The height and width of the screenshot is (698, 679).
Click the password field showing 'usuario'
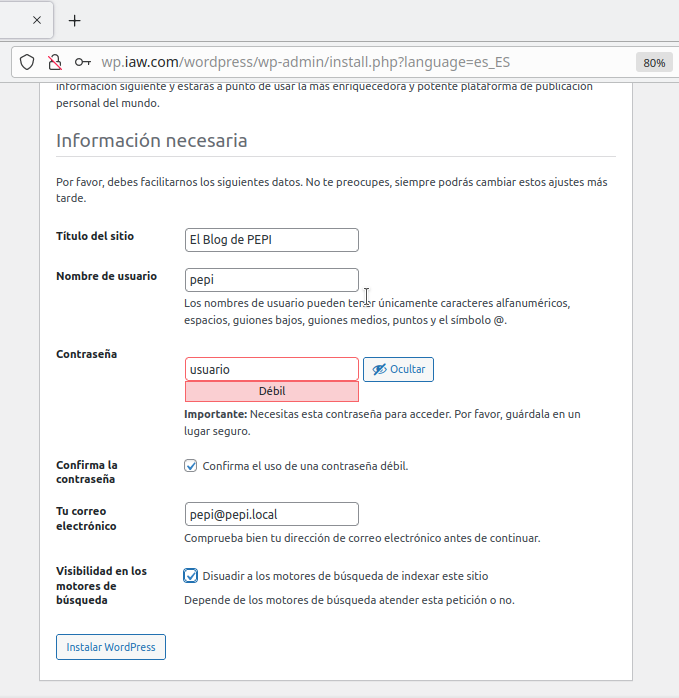tap(271, 369)
